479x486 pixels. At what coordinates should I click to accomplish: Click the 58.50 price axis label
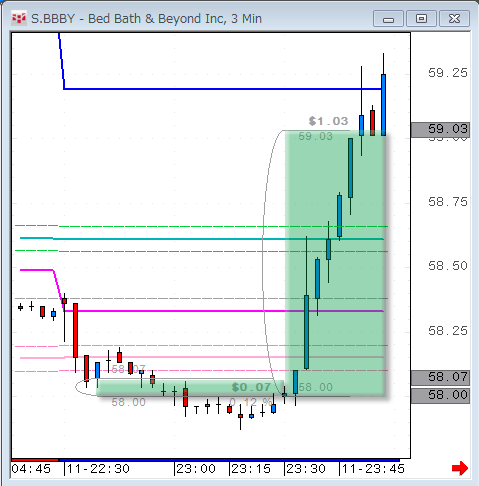[448, 266]
